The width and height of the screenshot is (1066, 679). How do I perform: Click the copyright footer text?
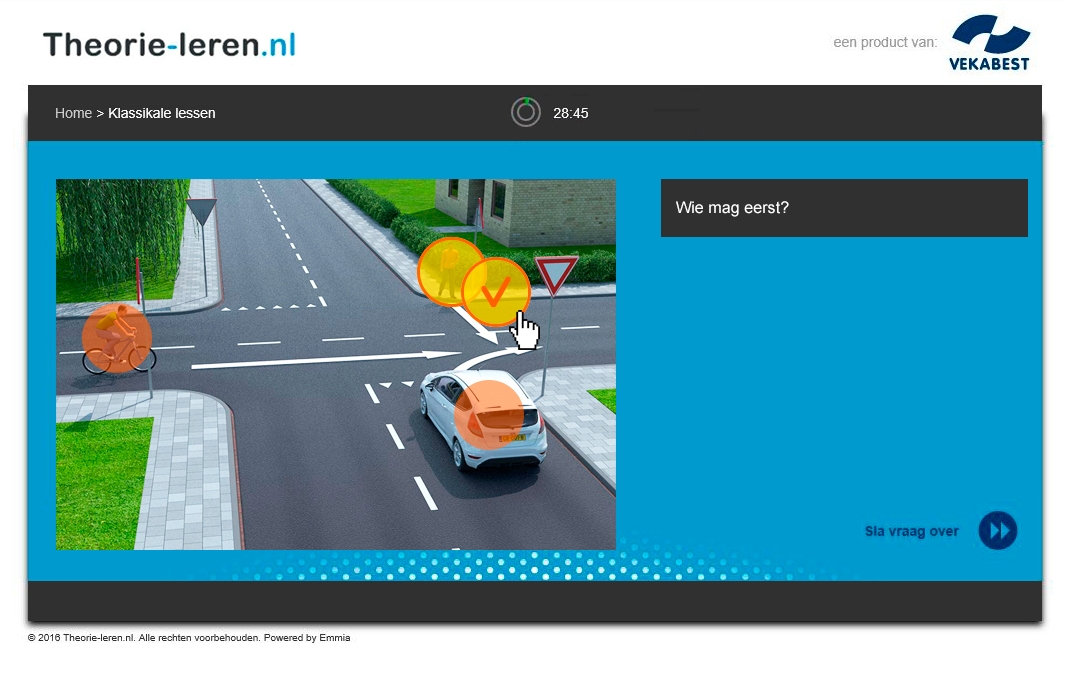tap(189, 638)
